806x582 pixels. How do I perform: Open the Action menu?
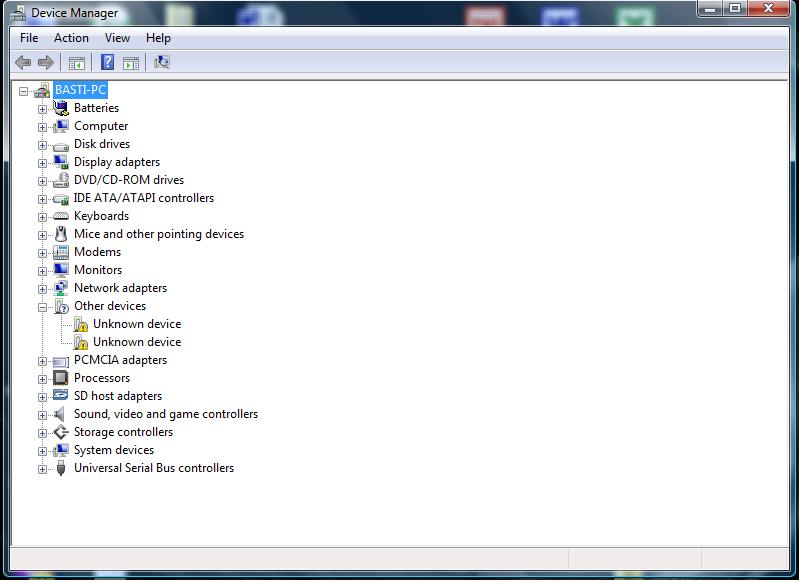tap(71, 38)
